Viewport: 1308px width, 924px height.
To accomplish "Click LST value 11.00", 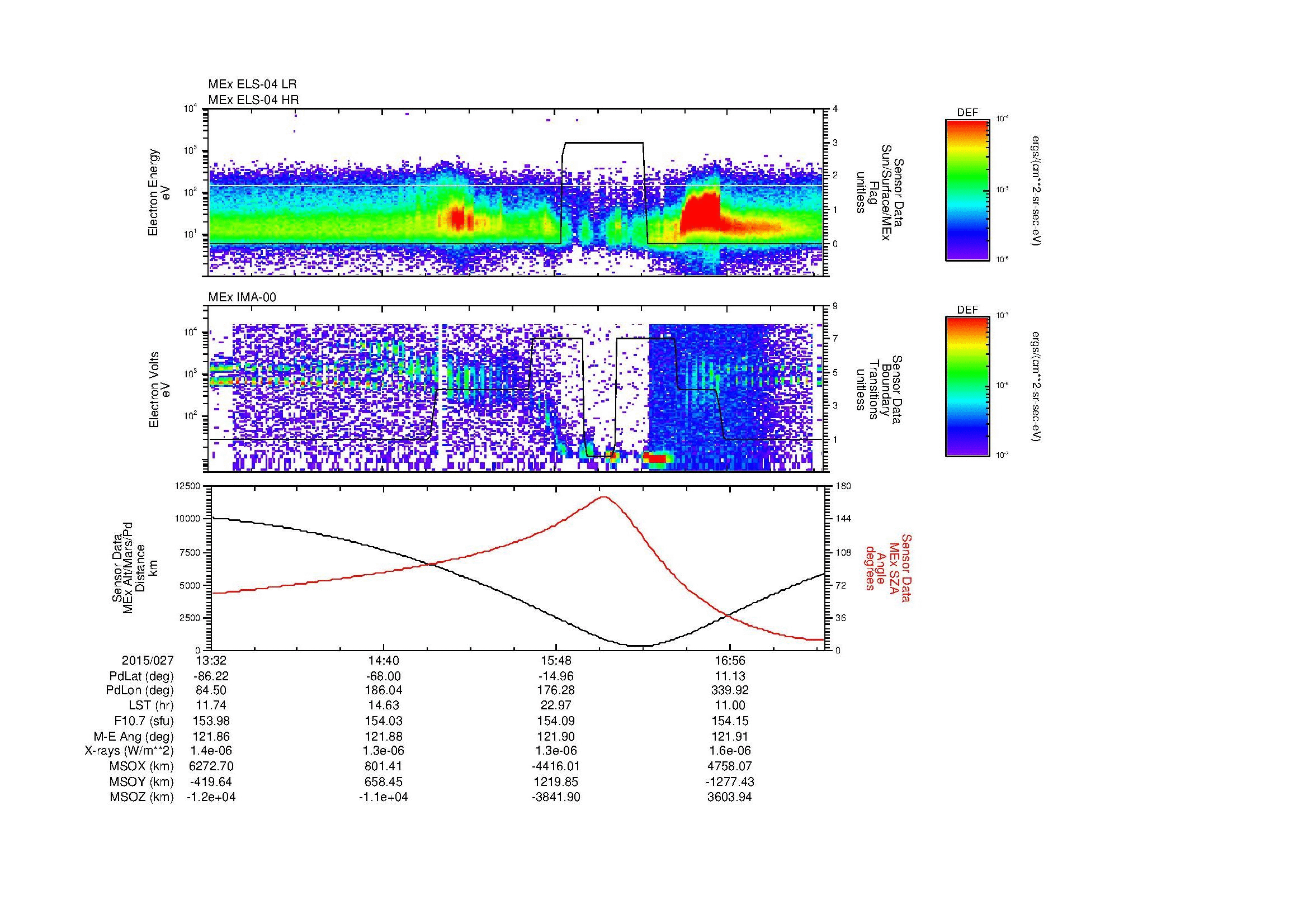I will (x=730, y=705).
